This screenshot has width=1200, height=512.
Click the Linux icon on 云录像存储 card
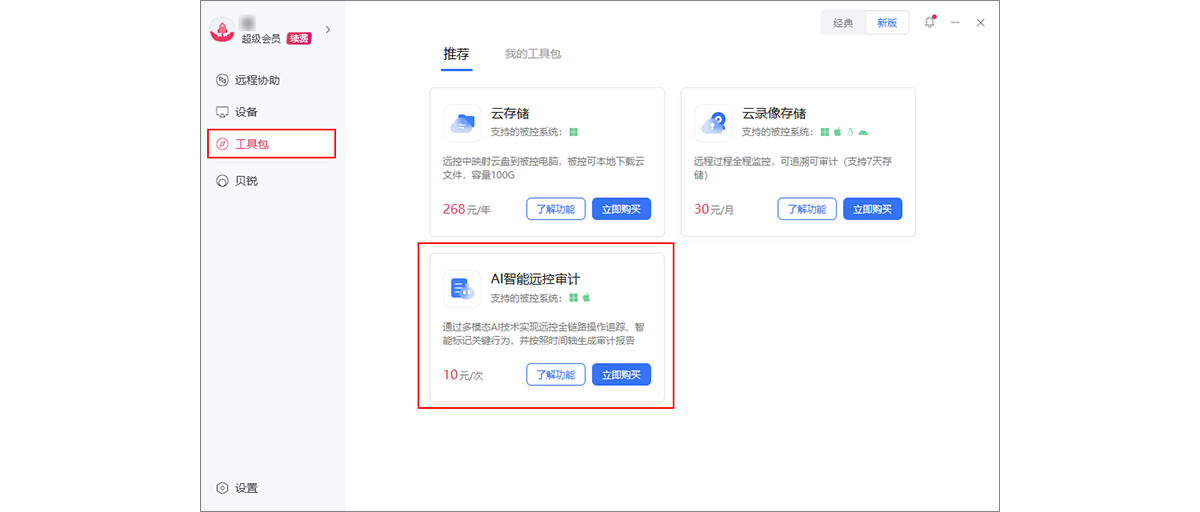(x=850, y=131)
